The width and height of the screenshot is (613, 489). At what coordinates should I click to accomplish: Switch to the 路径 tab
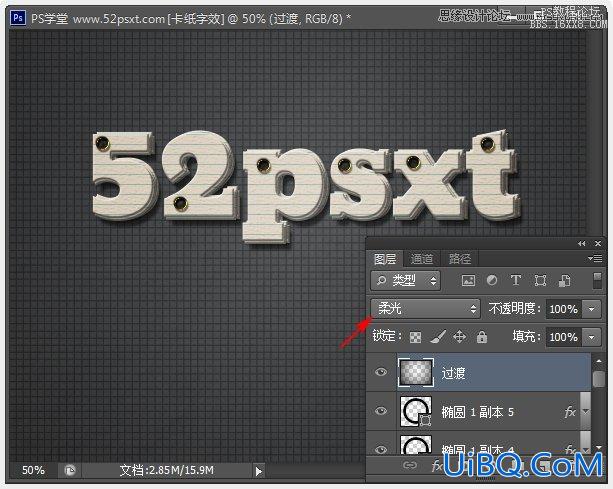[460, 259]
